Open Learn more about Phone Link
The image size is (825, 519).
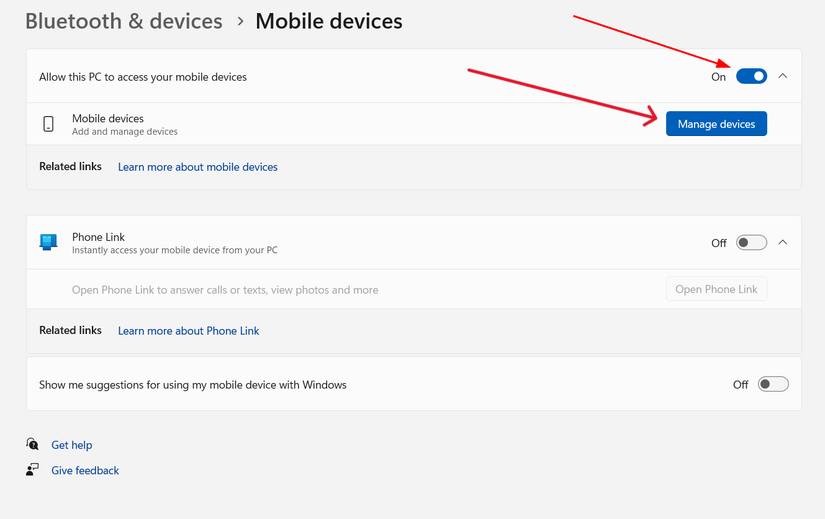(x=188, y=331)
